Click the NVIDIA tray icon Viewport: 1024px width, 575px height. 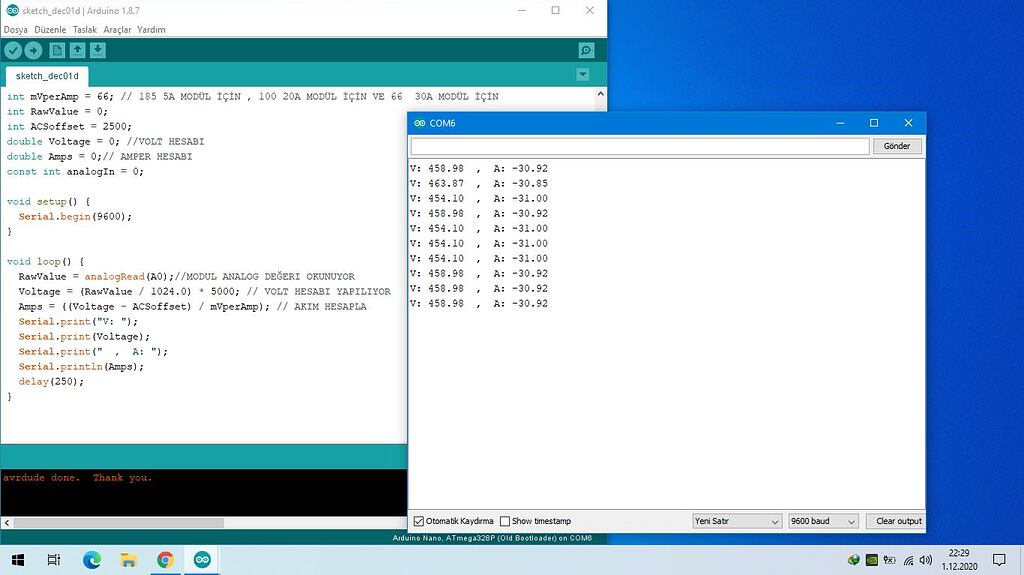(872, 560)
